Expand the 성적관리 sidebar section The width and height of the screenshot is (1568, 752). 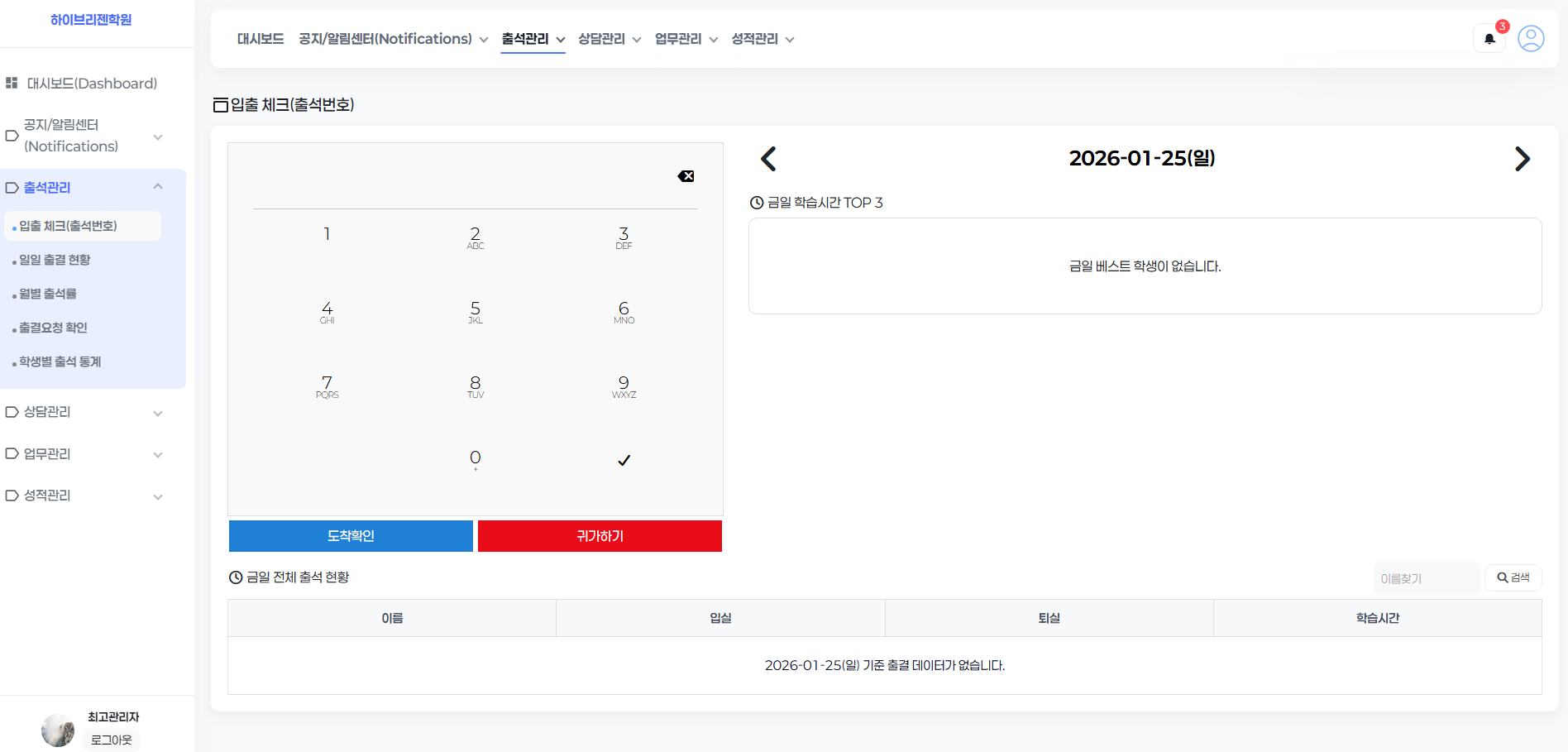tap(158, 496)
